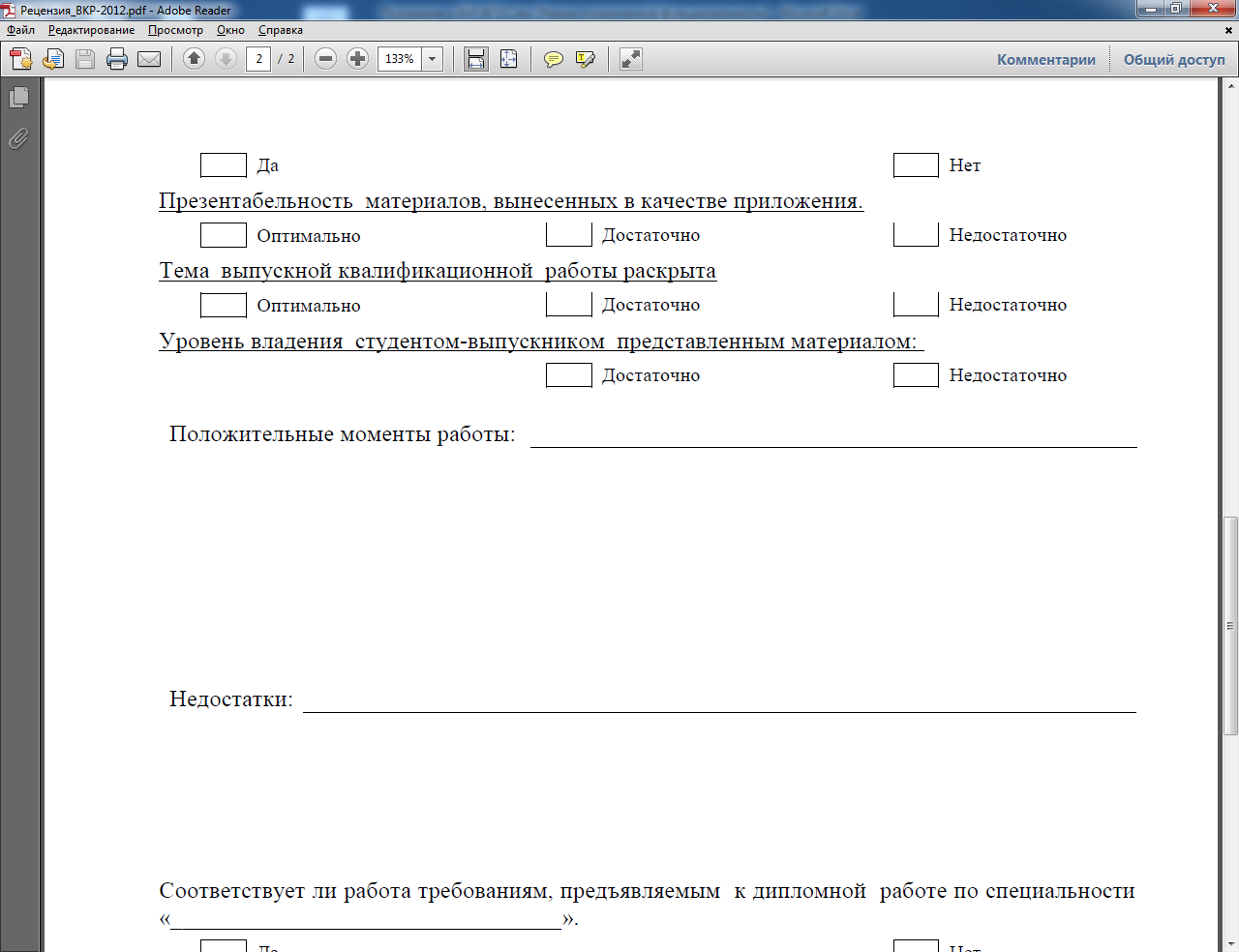This screenshot has height=952, width=1239.
Task: Click the scrollbar down arrow
Action: 1230,943
